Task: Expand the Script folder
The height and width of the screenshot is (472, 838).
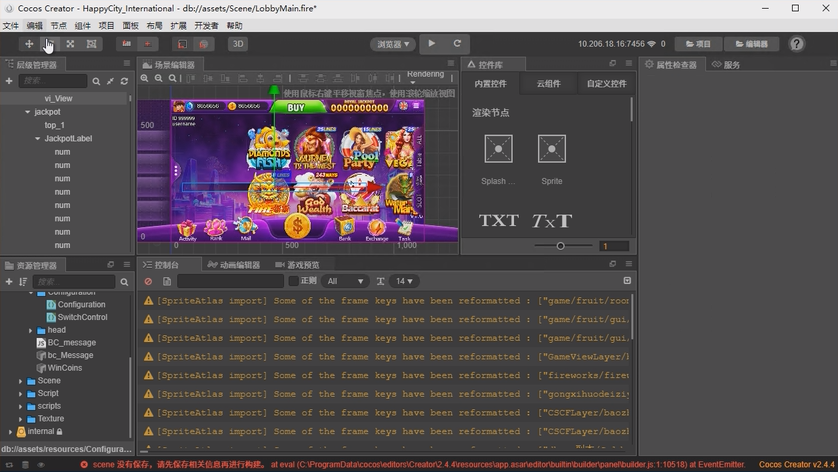Action: (x=20, y=394)
